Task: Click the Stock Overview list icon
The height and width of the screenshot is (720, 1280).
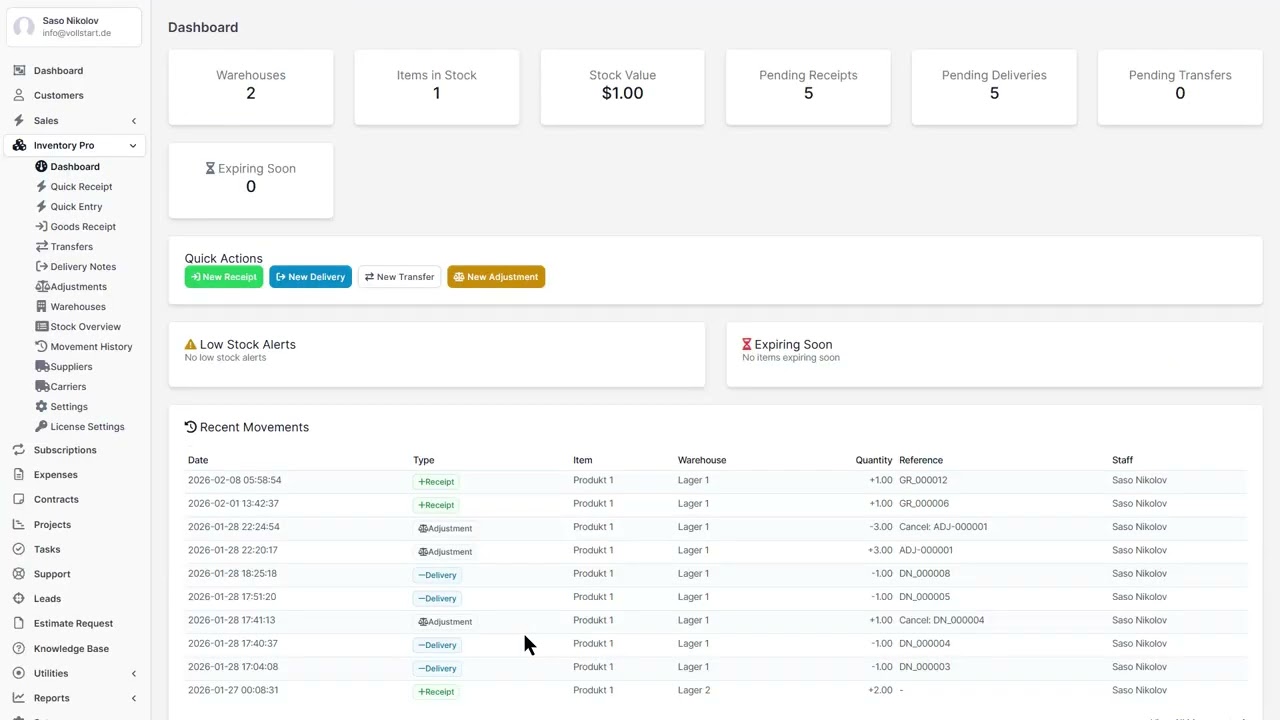Action: click(41, 327)
